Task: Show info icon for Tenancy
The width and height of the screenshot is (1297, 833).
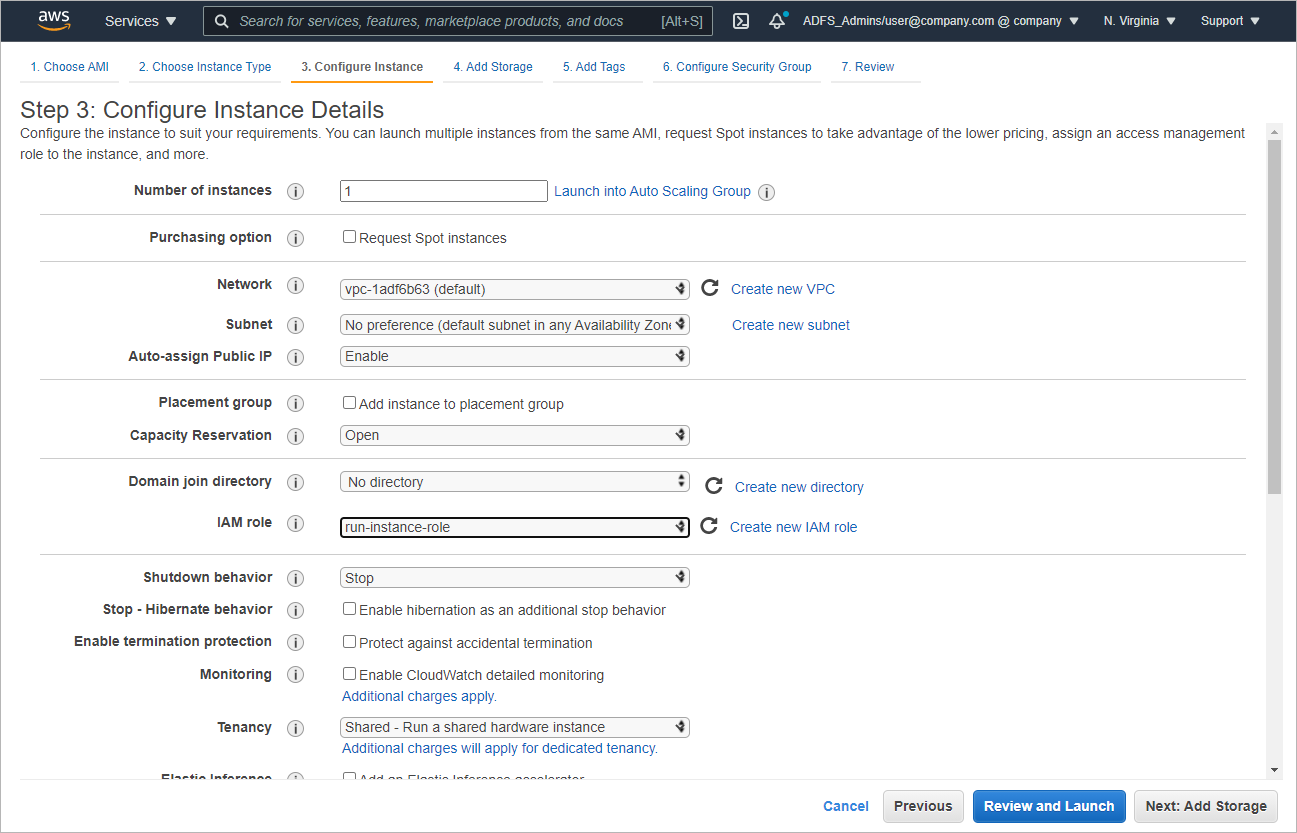Action: [x=295, y=728]
